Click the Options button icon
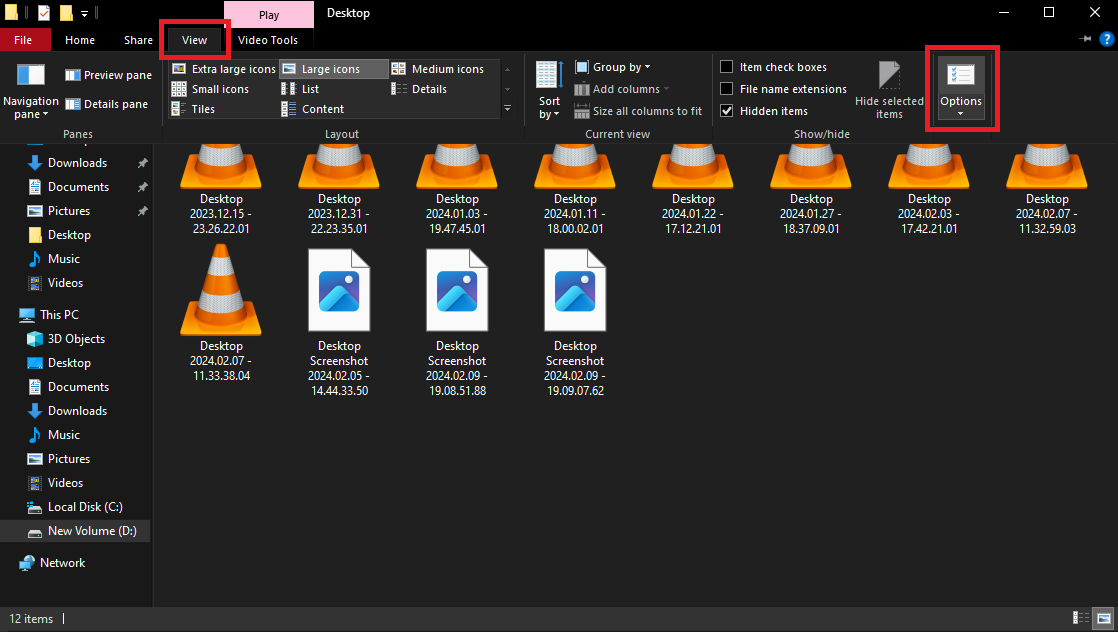Viewport: 1118px width, 632px height. pyautogui.click(x=960, y=75)
